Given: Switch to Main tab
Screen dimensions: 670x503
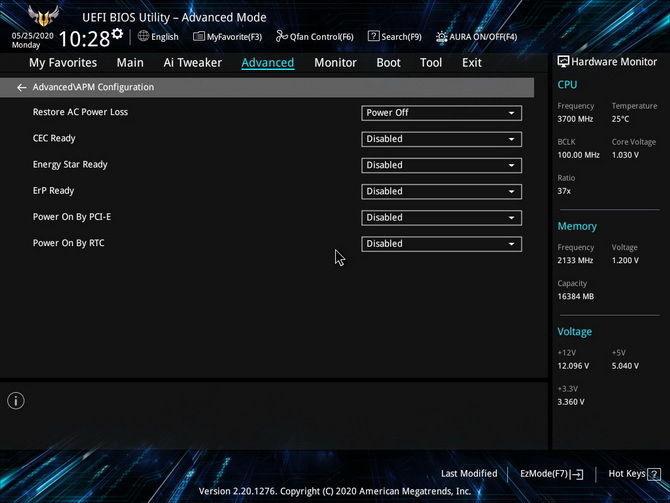Looking at the screenshot, I should click(130, 63).
